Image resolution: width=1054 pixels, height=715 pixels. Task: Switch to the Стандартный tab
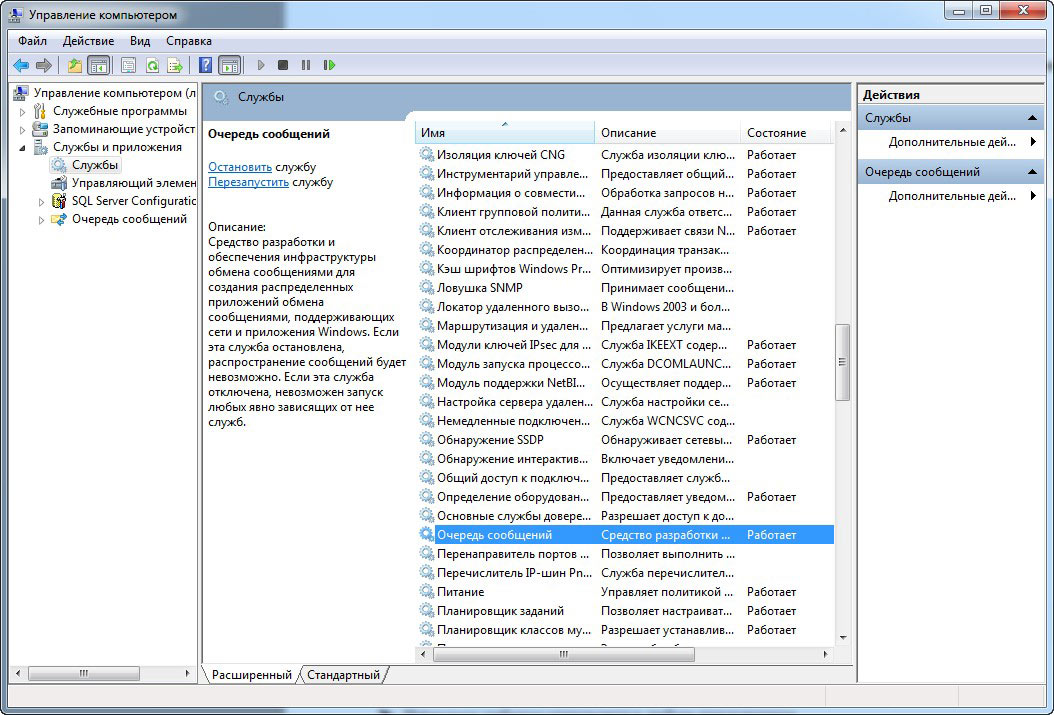[343, 675]
